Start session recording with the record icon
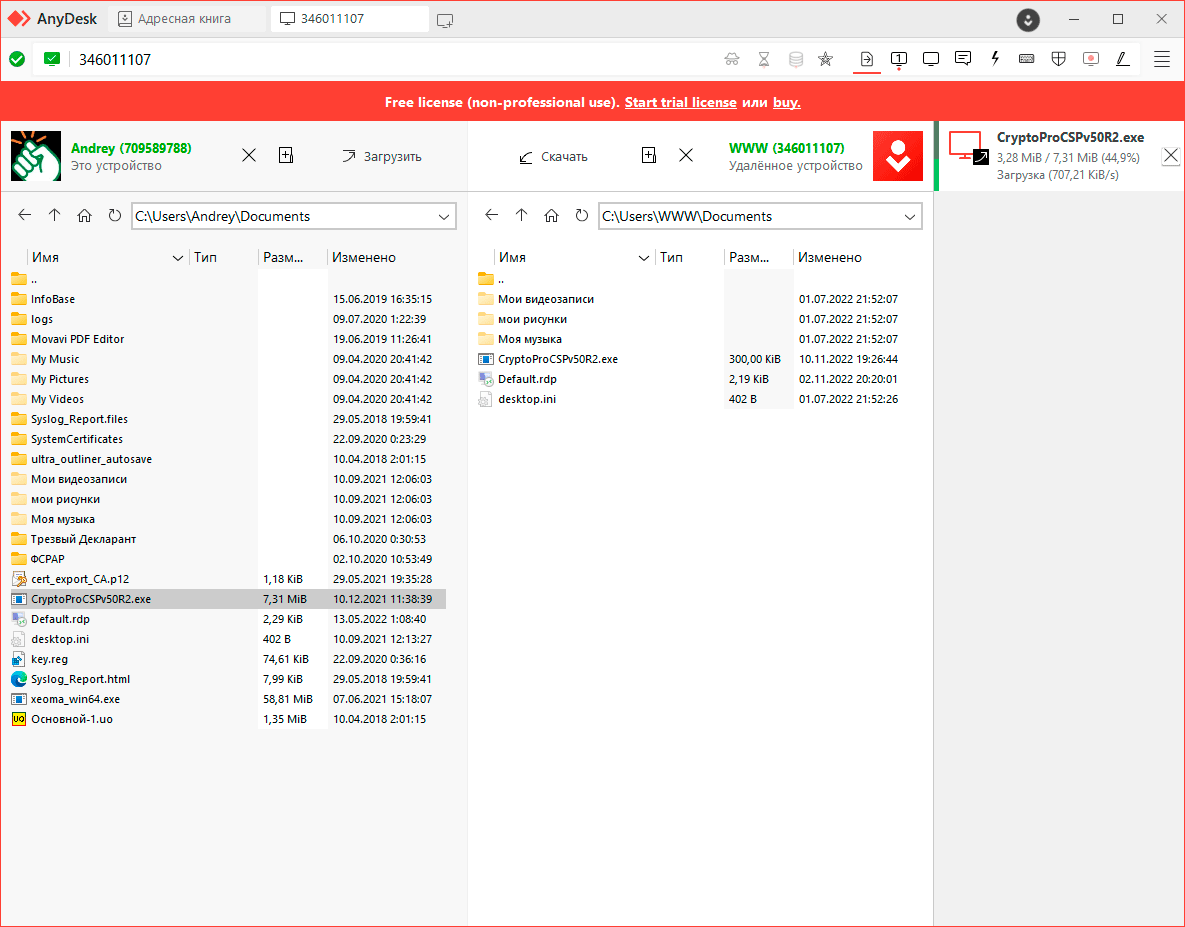Viewport: 1185px width, 927px height. pyautogui.click(x=1091, y=59)
